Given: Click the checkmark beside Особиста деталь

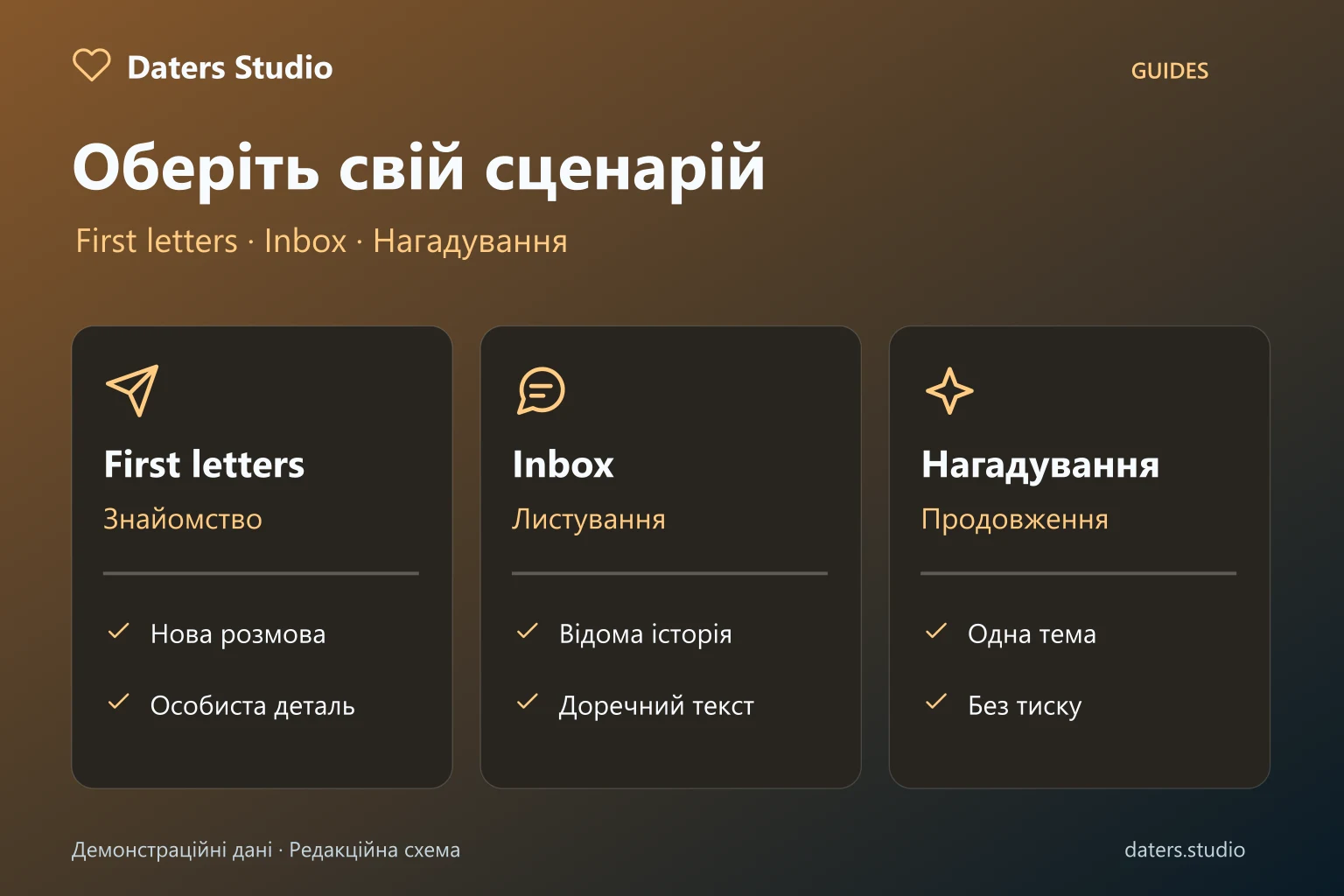Looking at the screenshot, I should (x=118, y=703).
